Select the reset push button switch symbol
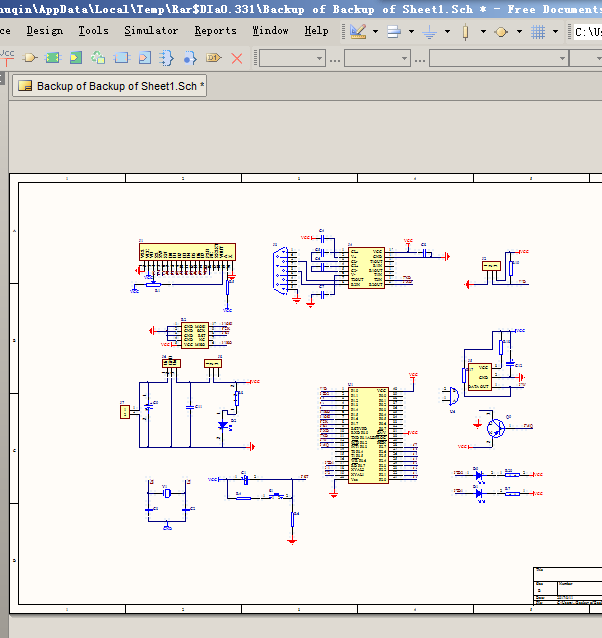The height and width of the screenshot is (638, 602). (x=277, y=496)
